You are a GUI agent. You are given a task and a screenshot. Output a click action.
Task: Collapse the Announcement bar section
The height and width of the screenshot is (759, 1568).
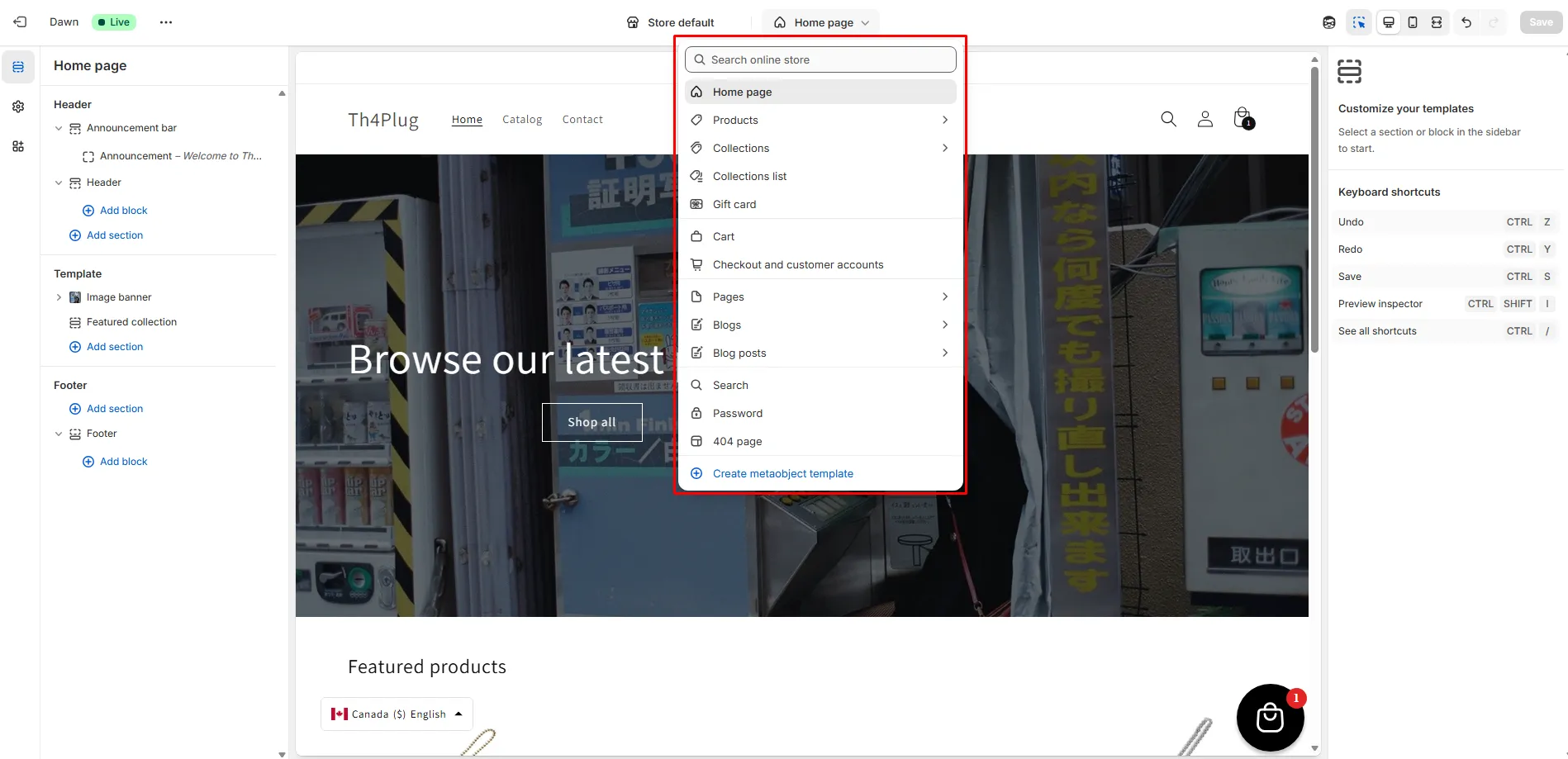(59, 128)
